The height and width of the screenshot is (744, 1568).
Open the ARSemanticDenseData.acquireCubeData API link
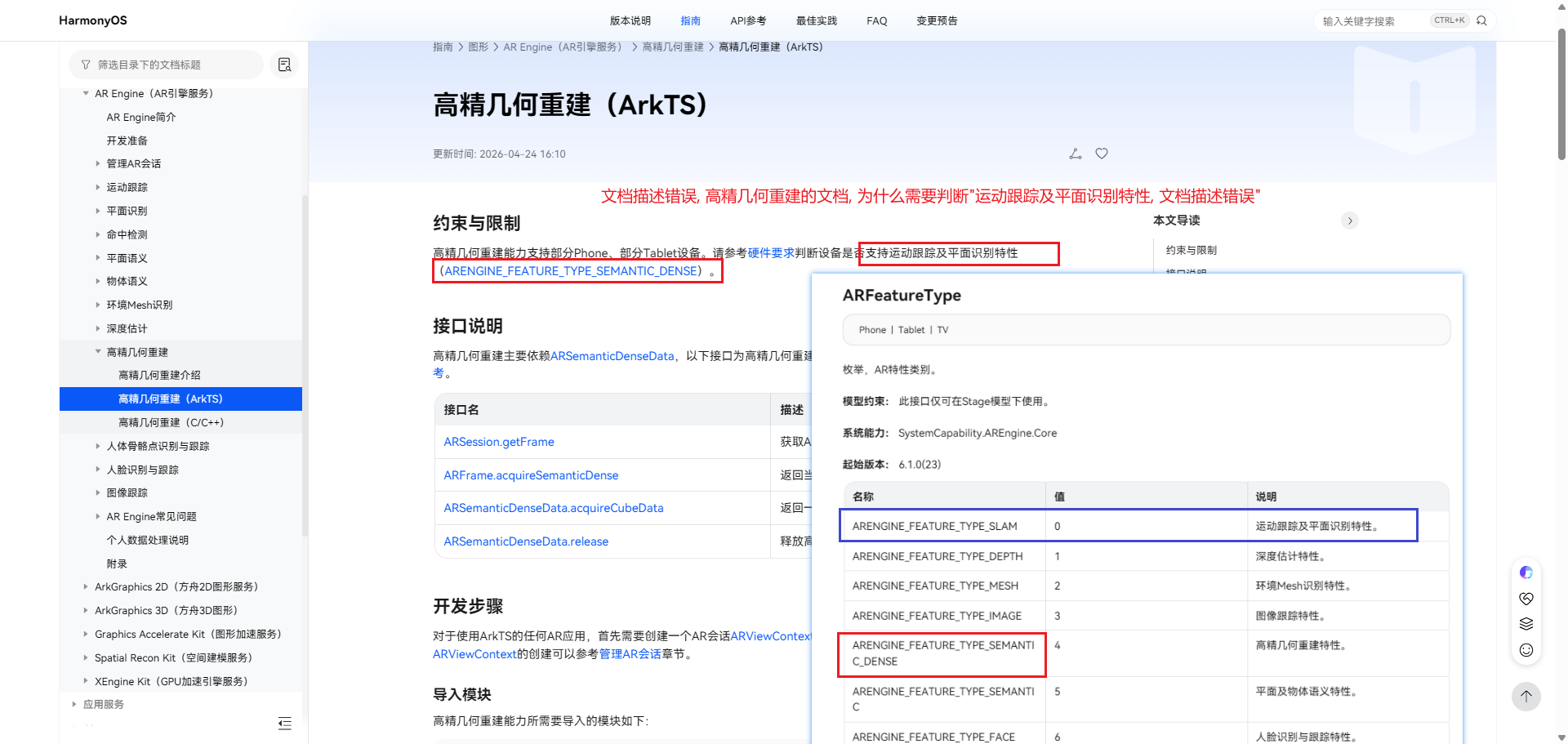(x=554, y=508)
